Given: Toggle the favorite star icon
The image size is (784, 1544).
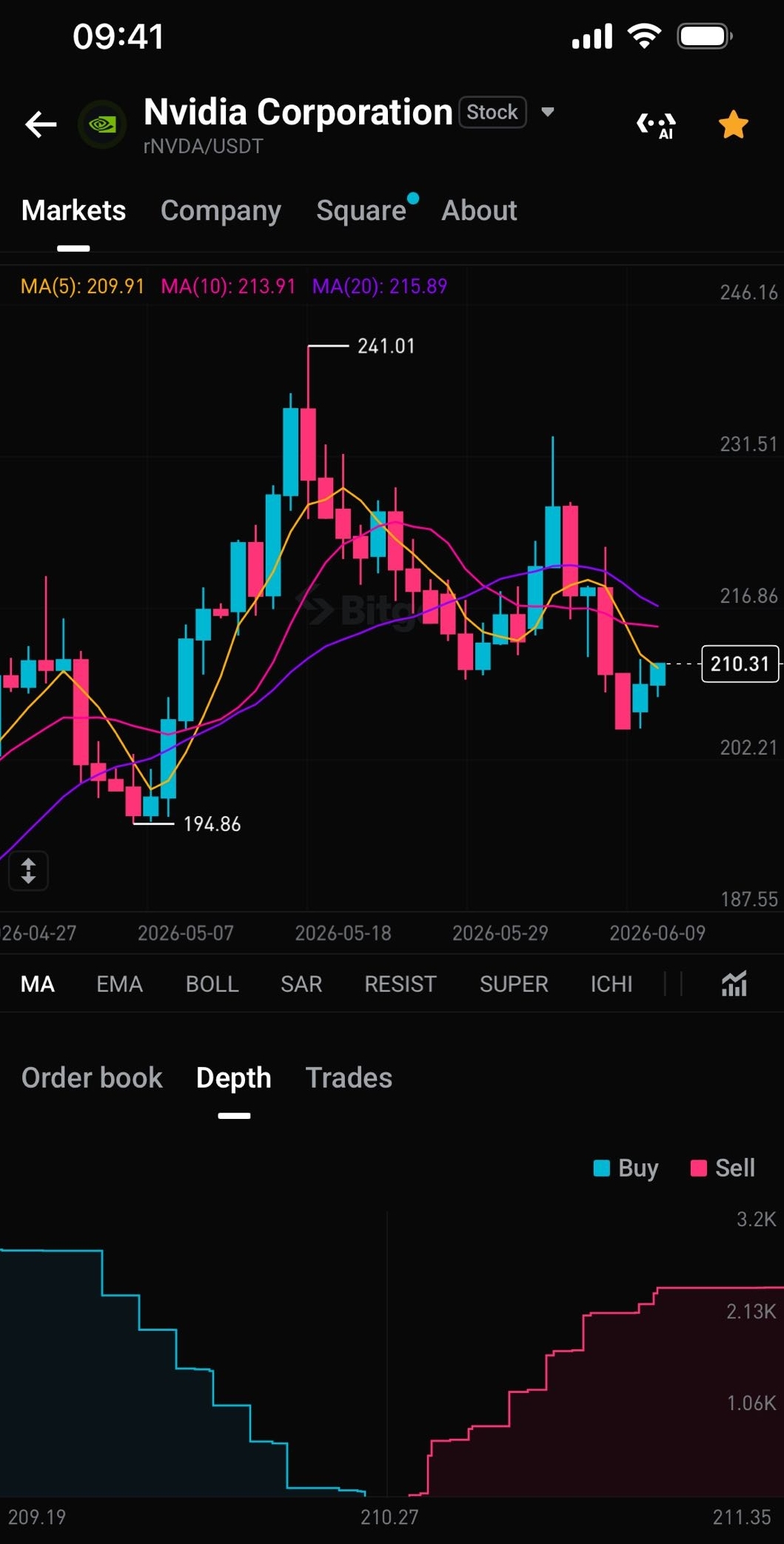Looking at the screenshot, I should (x=734, y=124).
